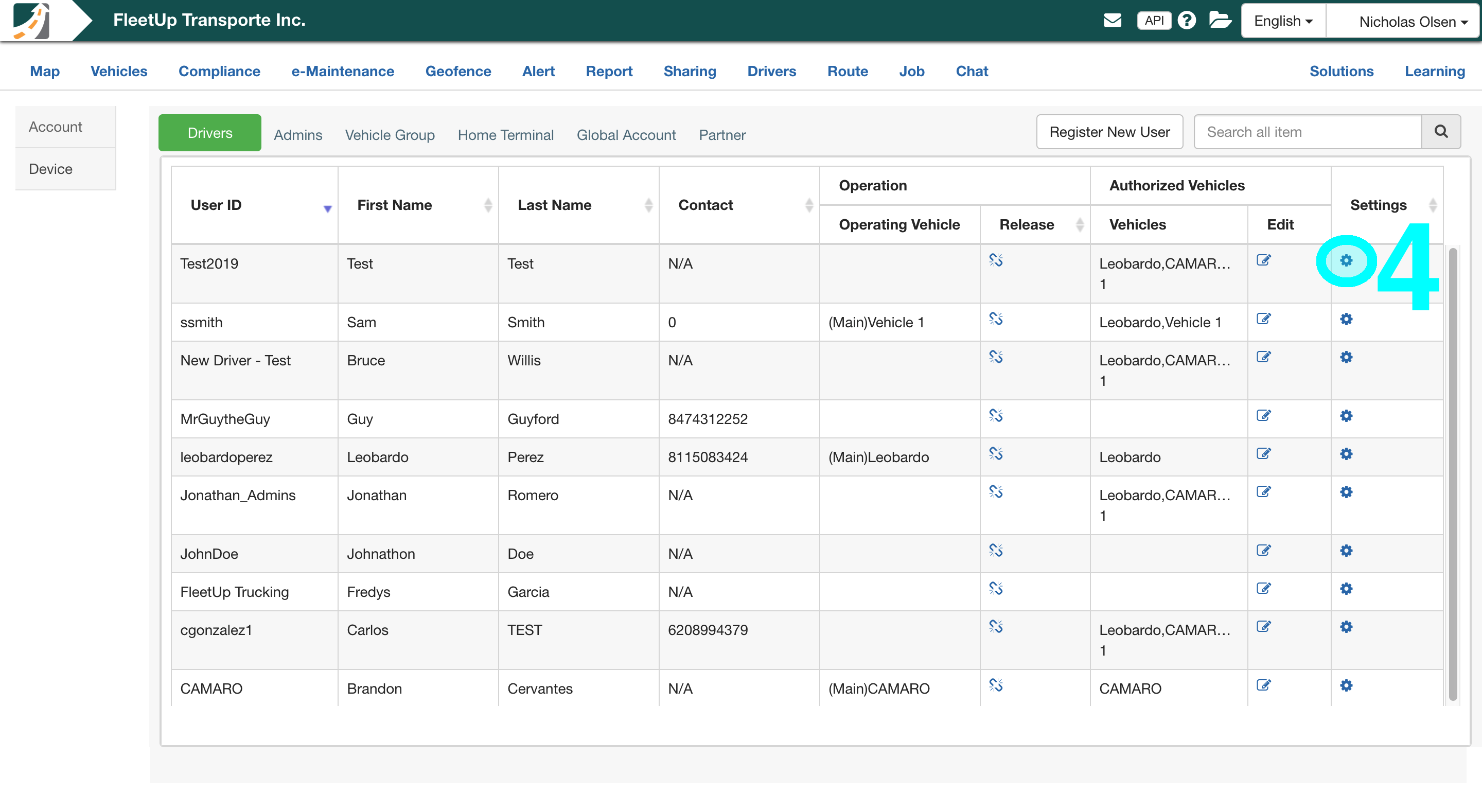Open the Compliance menu
Image resolution: width=1482 pixels, height=812 pixels.
(x=219, y=72)
